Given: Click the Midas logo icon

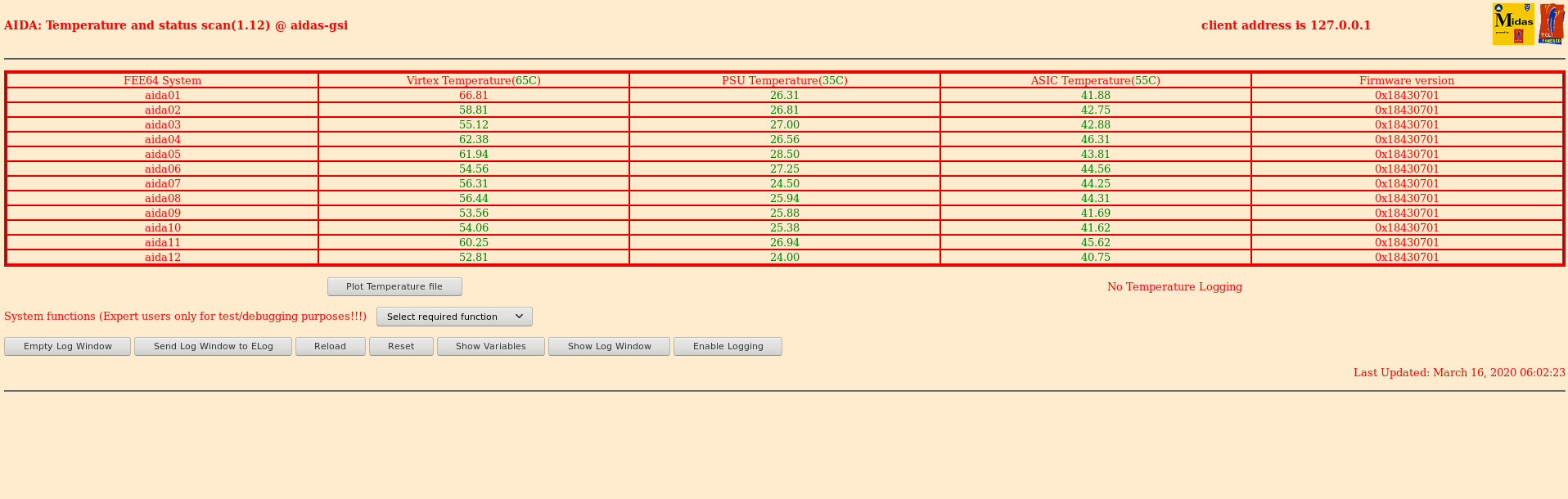Looking at the screenshot, I should coord(1513,24).
